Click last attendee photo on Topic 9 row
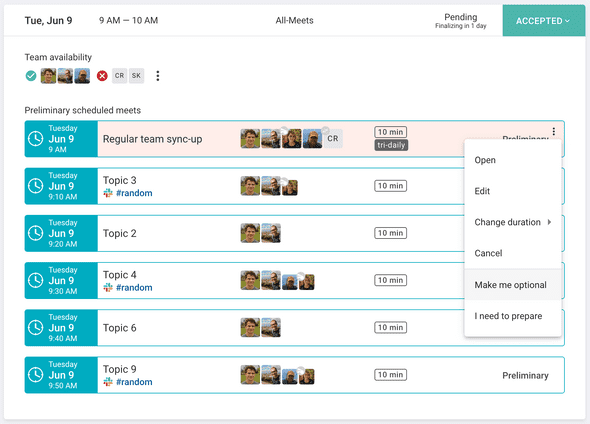The height and width of the screenshot is (424, 590). [x=307, y=377]
